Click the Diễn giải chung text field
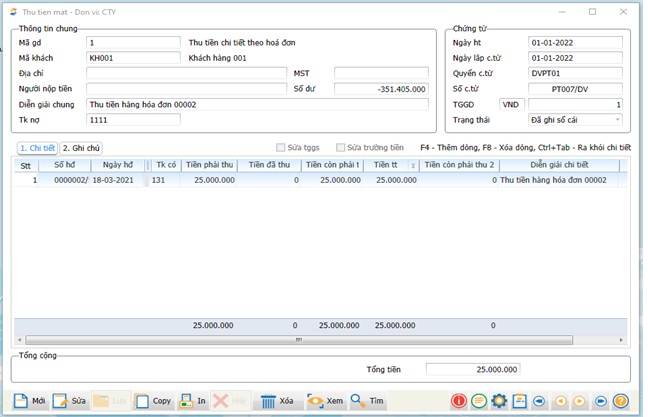648x417 pixels. (186, 104)
